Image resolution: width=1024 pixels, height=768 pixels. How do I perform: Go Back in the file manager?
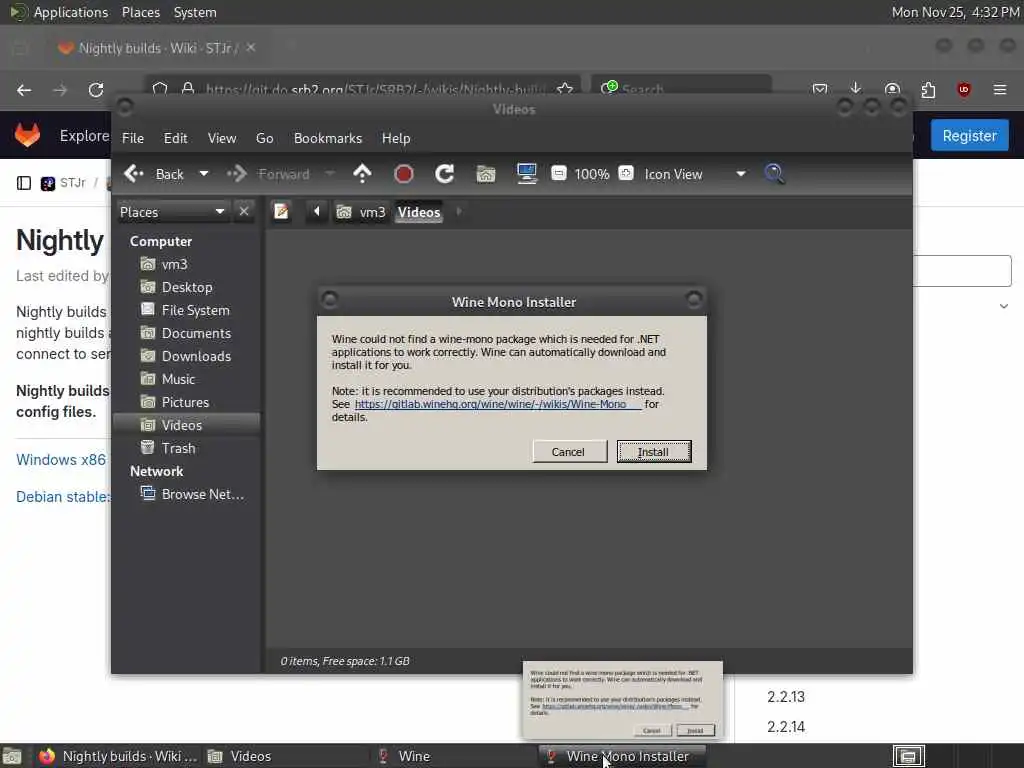155,174
